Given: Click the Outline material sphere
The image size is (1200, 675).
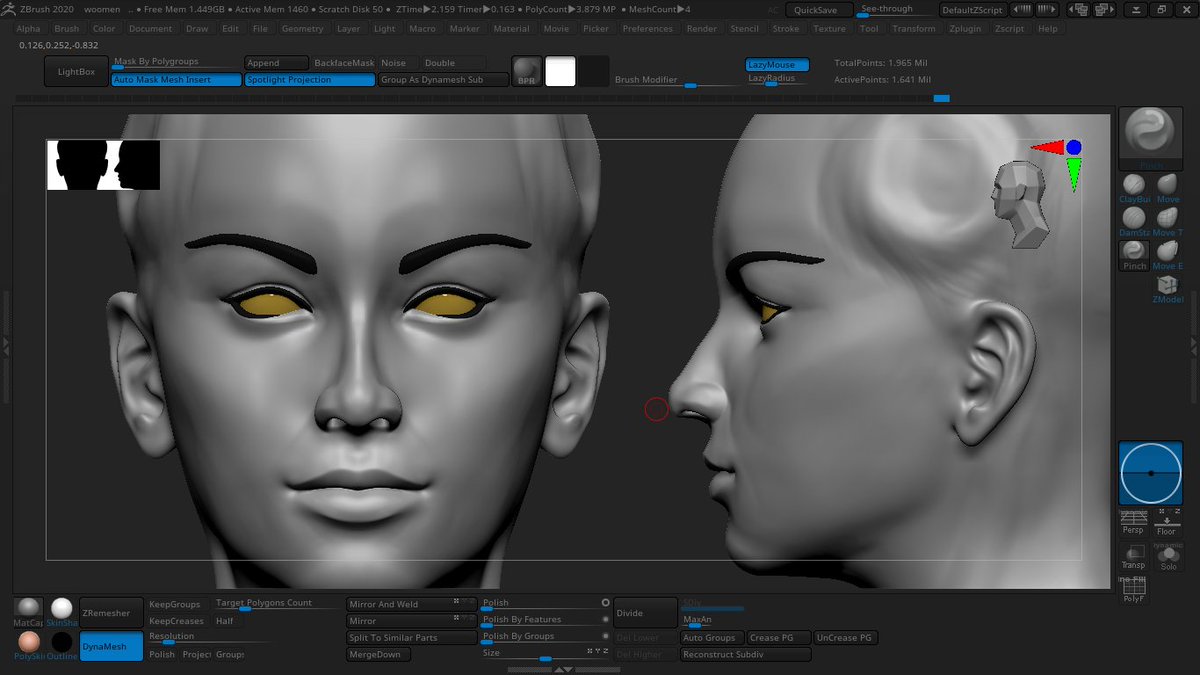Looking at the screenshot, I should coord(62,642).
